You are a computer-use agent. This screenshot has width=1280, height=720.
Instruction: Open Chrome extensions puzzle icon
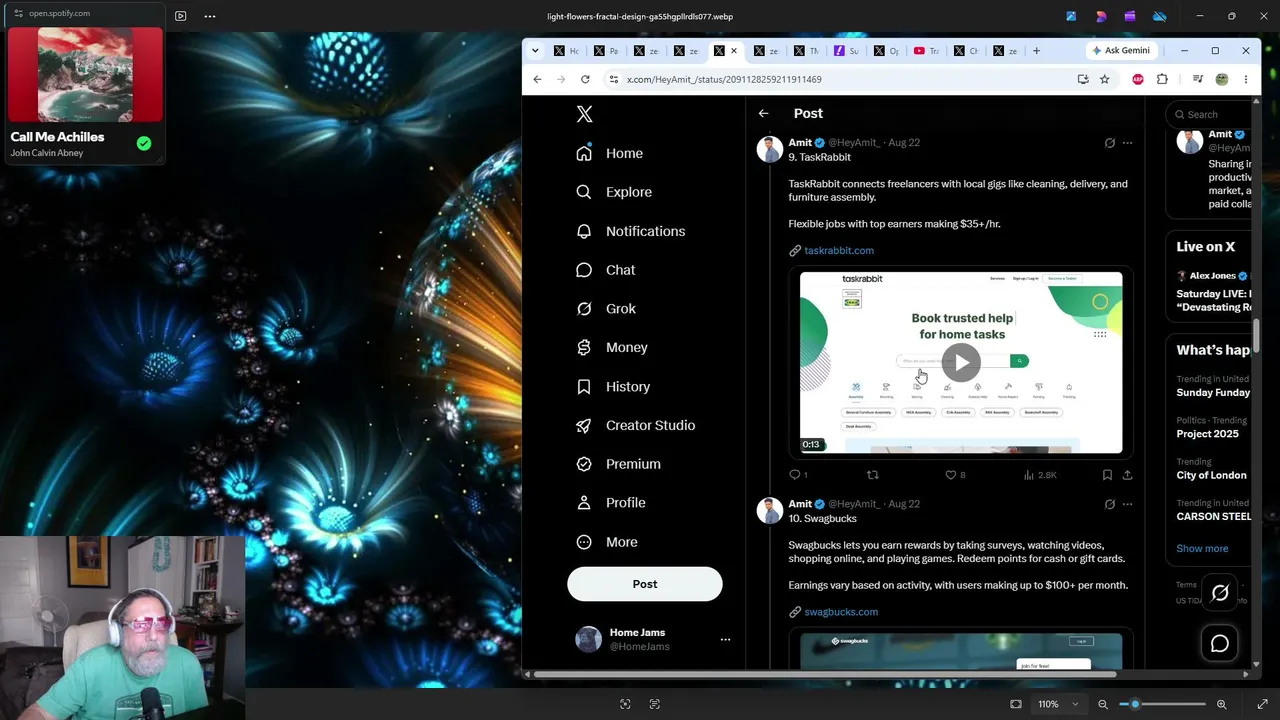(1162, 79)
